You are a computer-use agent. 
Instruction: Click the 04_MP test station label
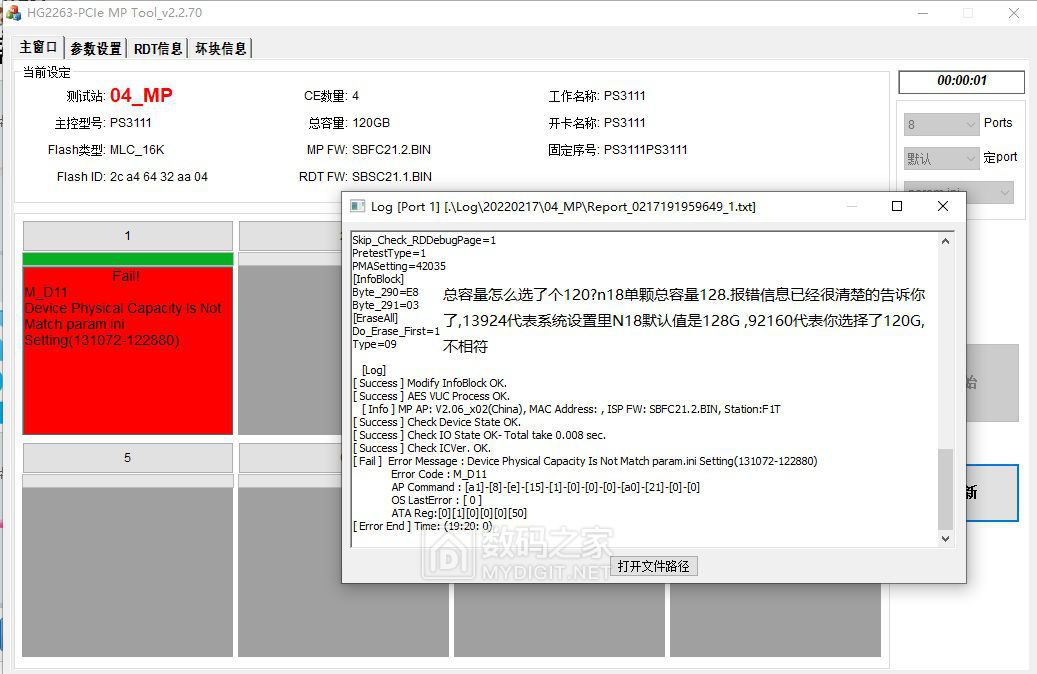(141, 96)
